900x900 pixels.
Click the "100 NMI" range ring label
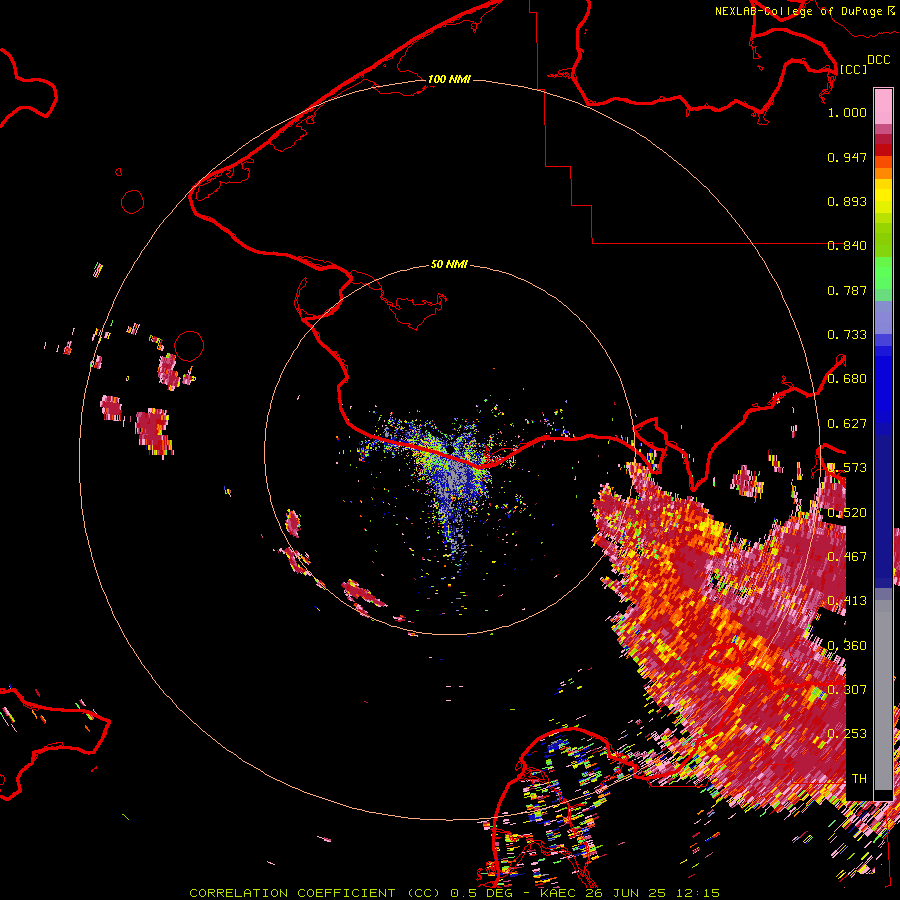449,79
